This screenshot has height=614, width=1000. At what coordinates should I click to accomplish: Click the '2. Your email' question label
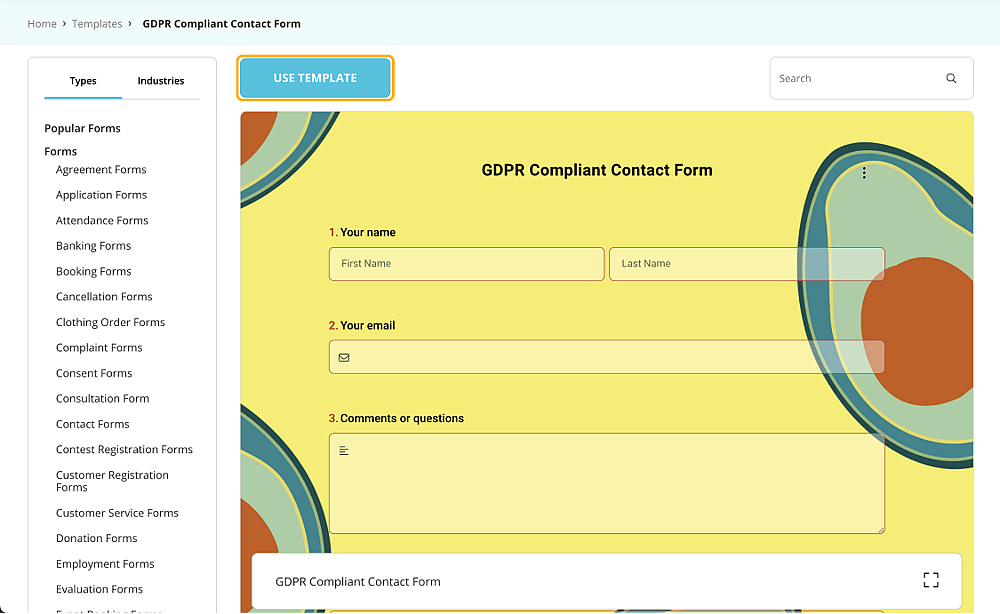pos(362,325)
